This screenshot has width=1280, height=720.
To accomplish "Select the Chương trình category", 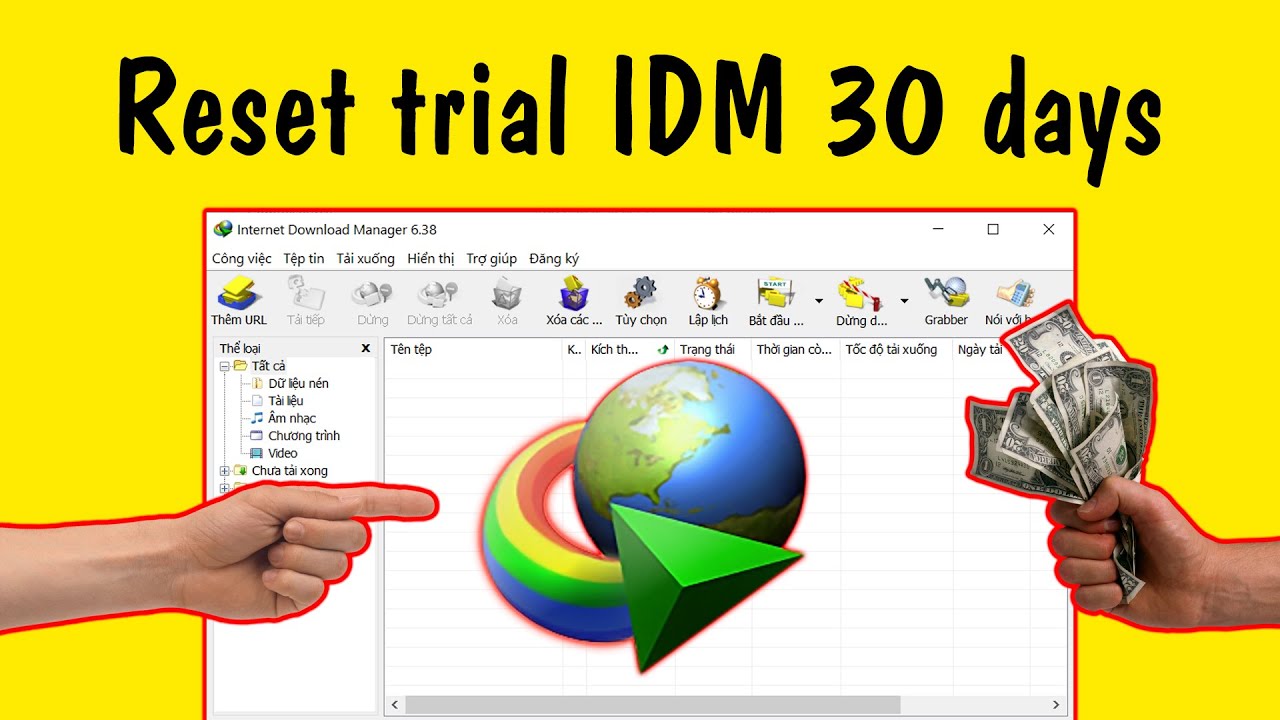I will (x=304, y=436).
